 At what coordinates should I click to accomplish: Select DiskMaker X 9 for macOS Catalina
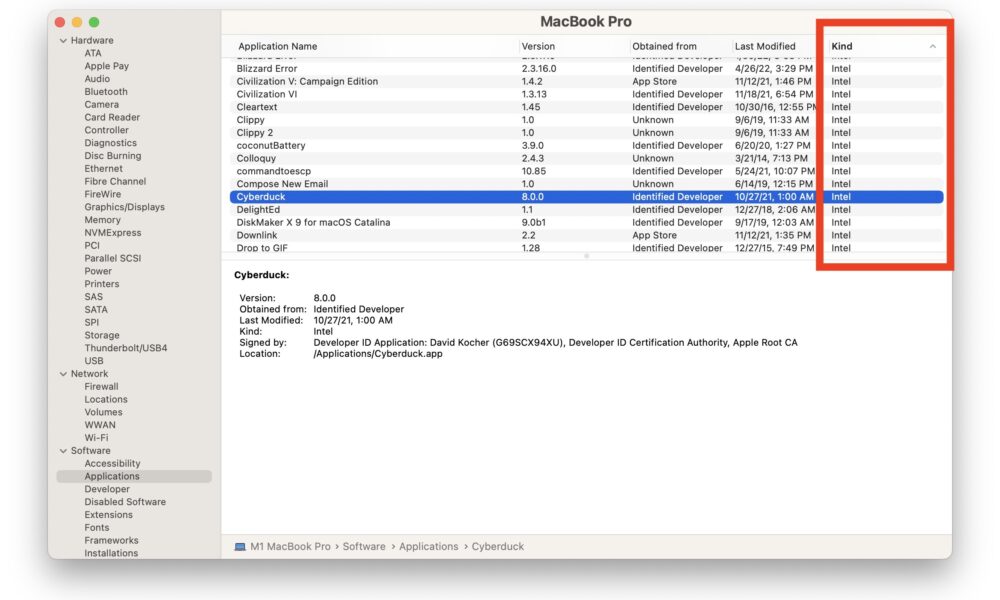click(586, 223)
